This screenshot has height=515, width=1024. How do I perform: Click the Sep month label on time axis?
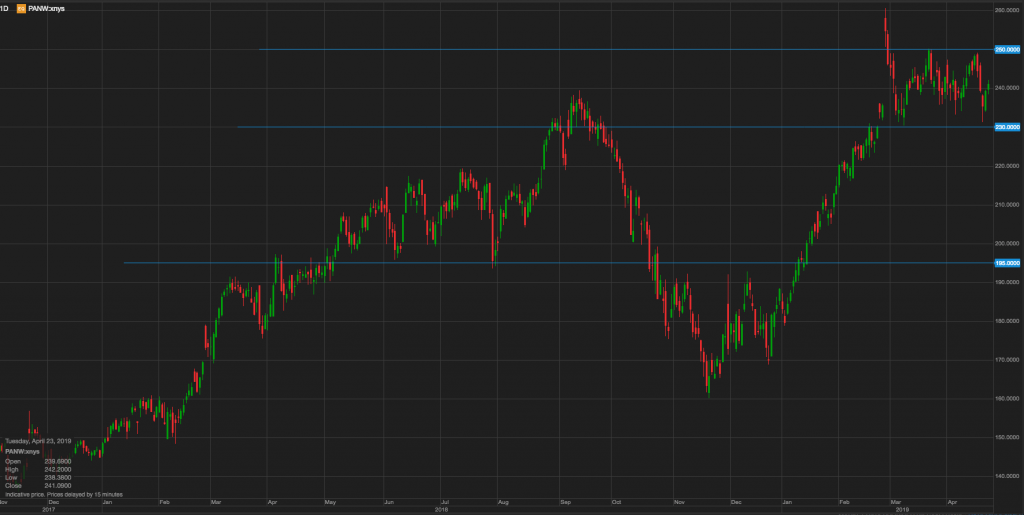[x=565, y=500]
